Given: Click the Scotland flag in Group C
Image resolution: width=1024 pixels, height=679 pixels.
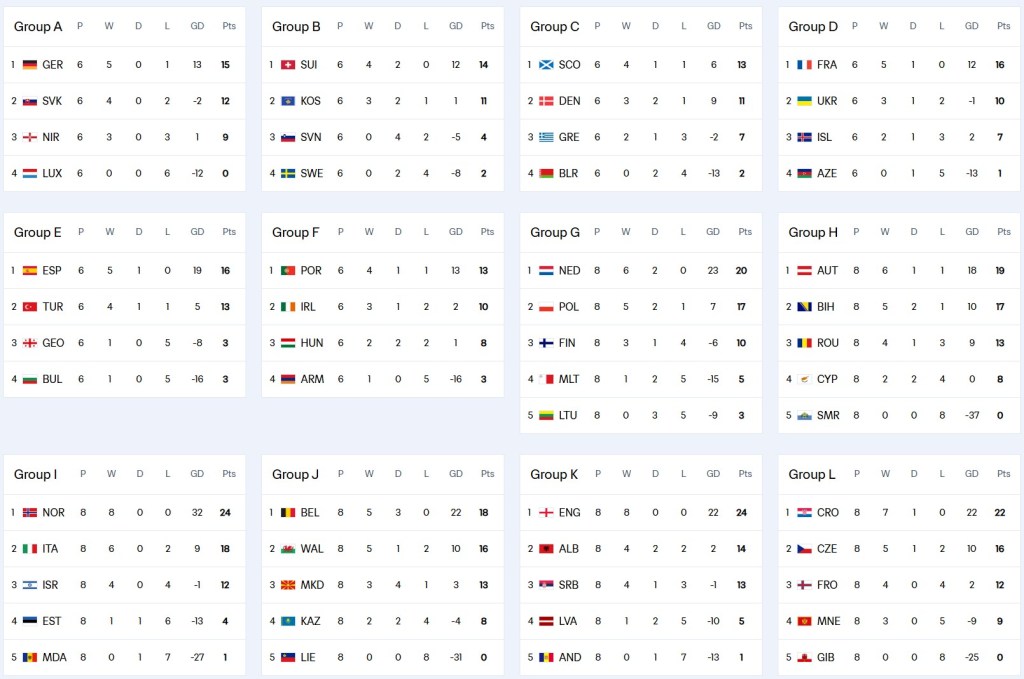Looking at the screenshot, I should [545, 65].
